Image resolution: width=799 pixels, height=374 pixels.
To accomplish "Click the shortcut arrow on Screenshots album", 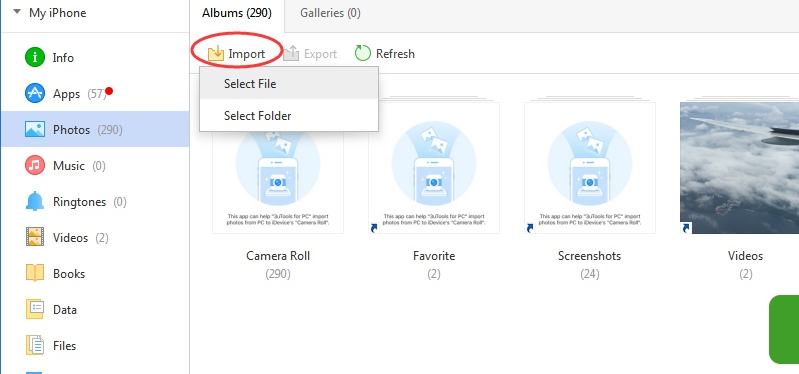I will coord(530,228).
